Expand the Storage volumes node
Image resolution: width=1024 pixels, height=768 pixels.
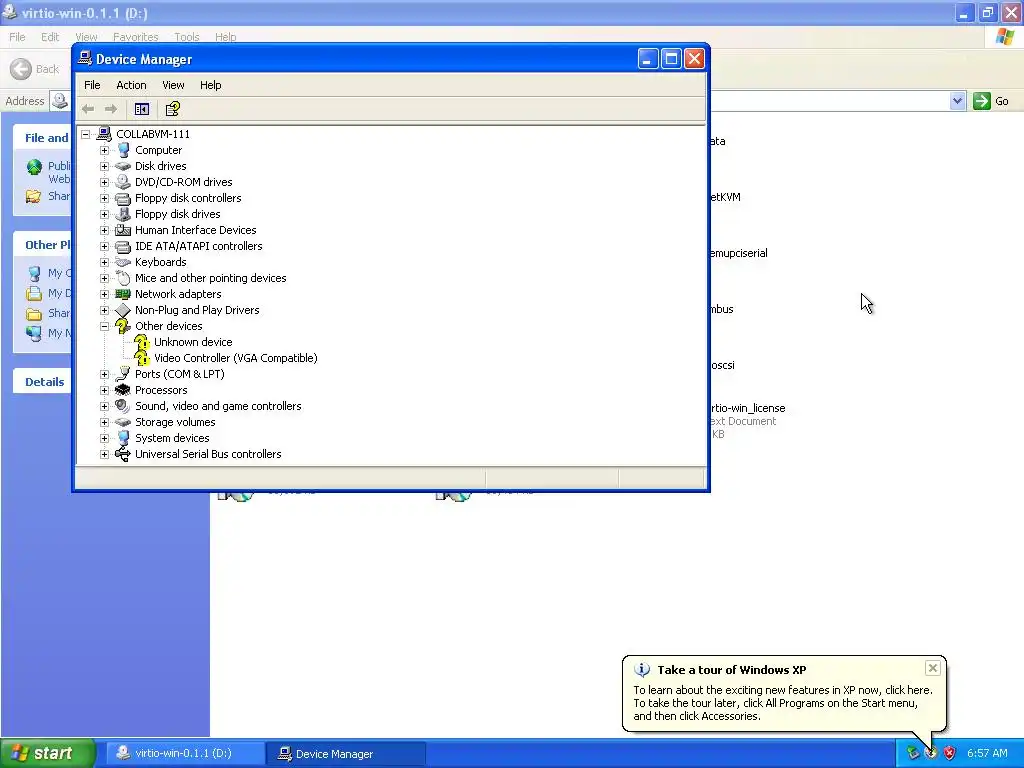104,422
